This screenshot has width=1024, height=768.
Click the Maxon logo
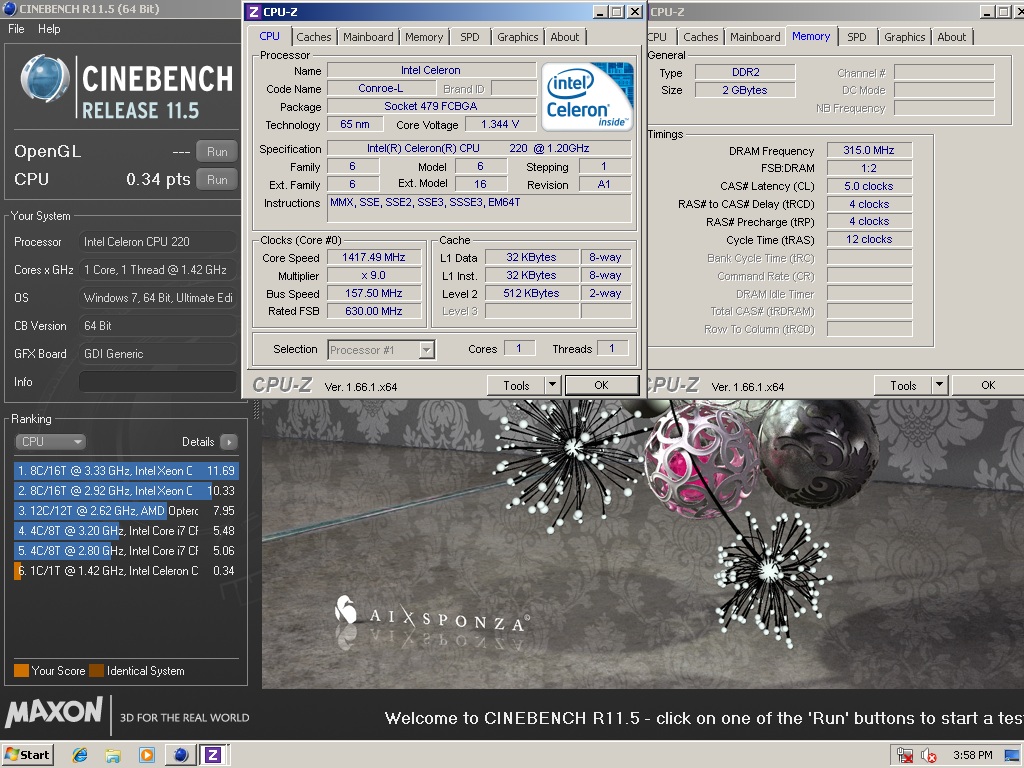pyautogui.click(x=54, y=712)
